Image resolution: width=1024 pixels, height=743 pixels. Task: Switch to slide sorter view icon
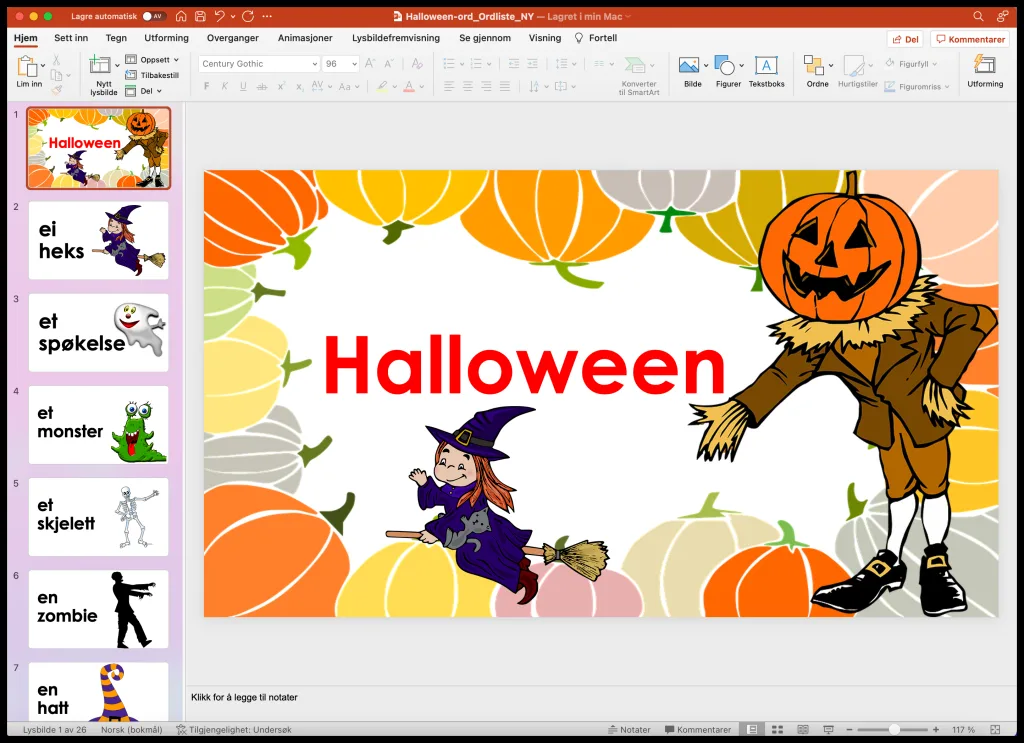point(776,730)
